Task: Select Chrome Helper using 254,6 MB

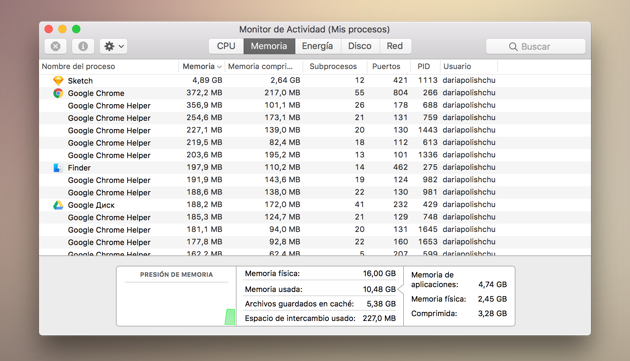Action: [315, 118]
